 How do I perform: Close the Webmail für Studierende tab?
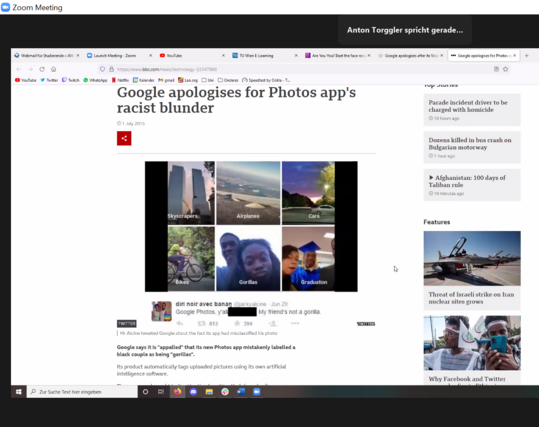point(78,55)
